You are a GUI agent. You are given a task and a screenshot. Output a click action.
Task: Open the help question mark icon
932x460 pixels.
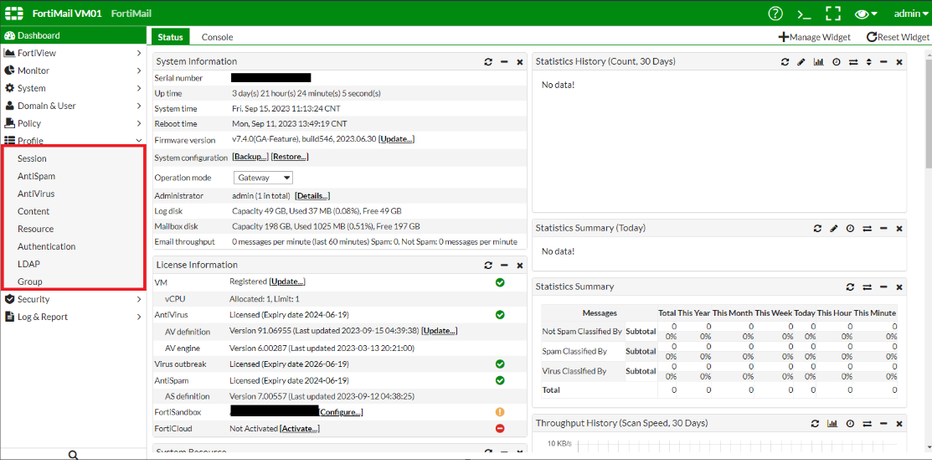click(x=775, y=13)
